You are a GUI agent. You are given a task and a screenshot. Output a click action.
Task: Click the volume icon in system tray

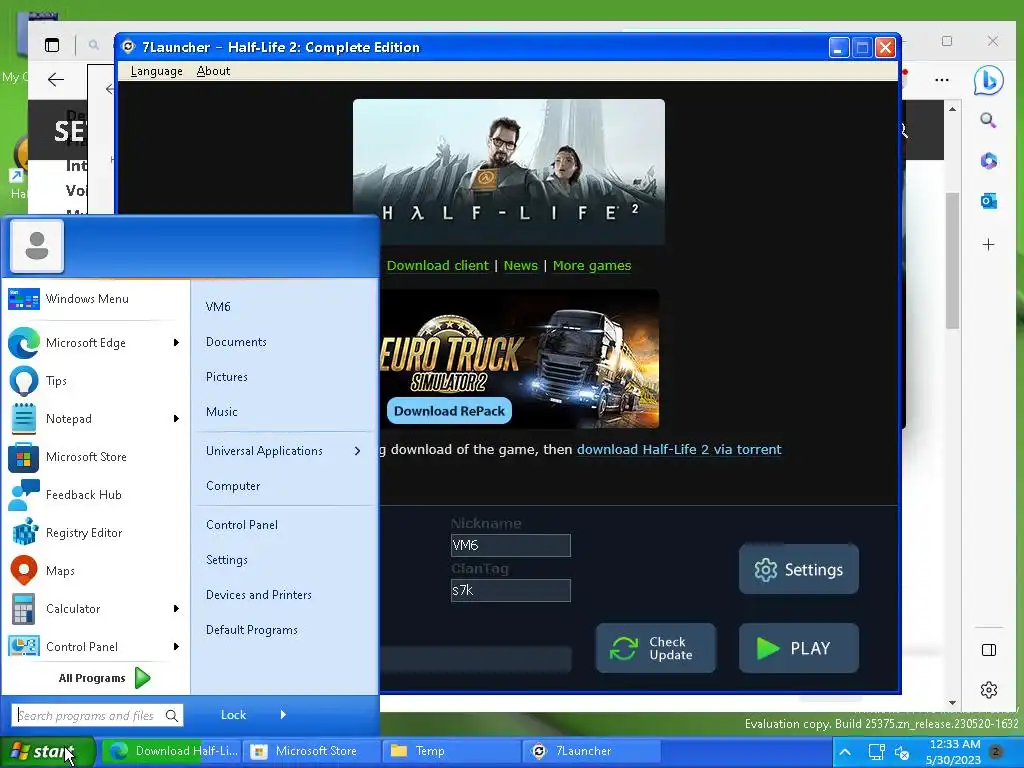click(902, 753)
